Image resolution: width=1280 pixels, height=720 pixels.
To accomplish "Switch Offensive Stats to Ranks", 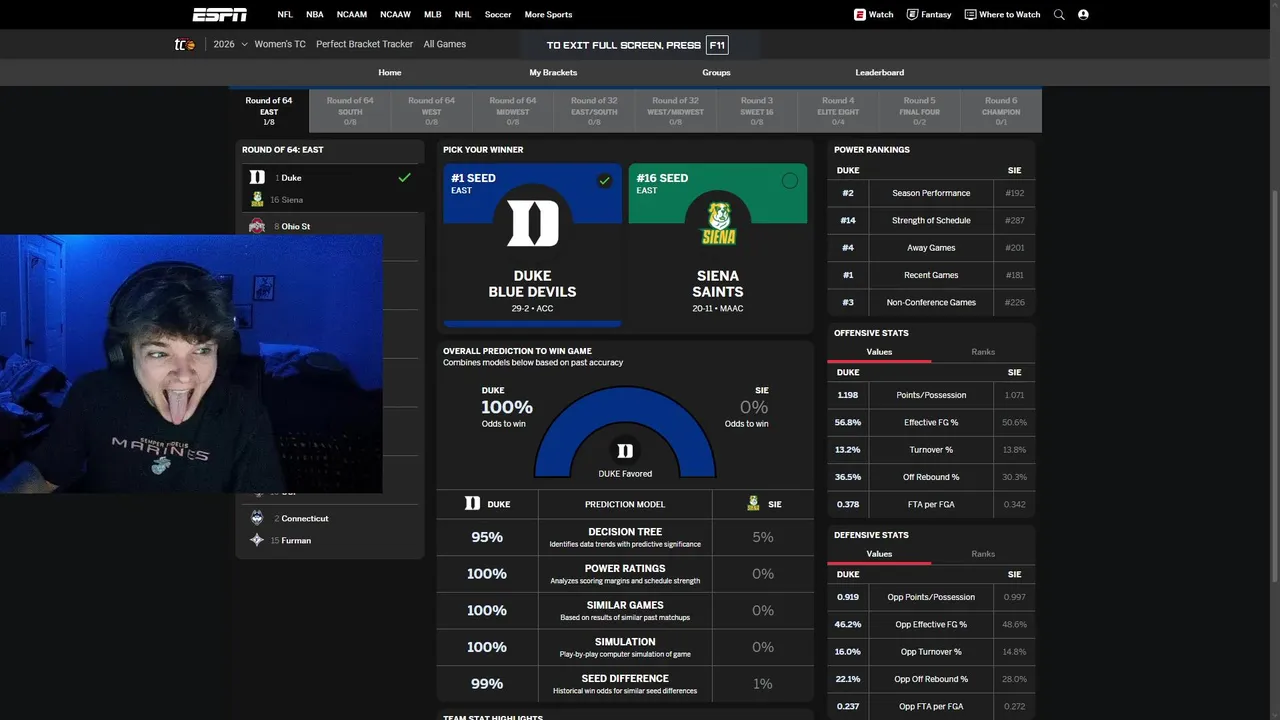I will (x=983, y=352).
